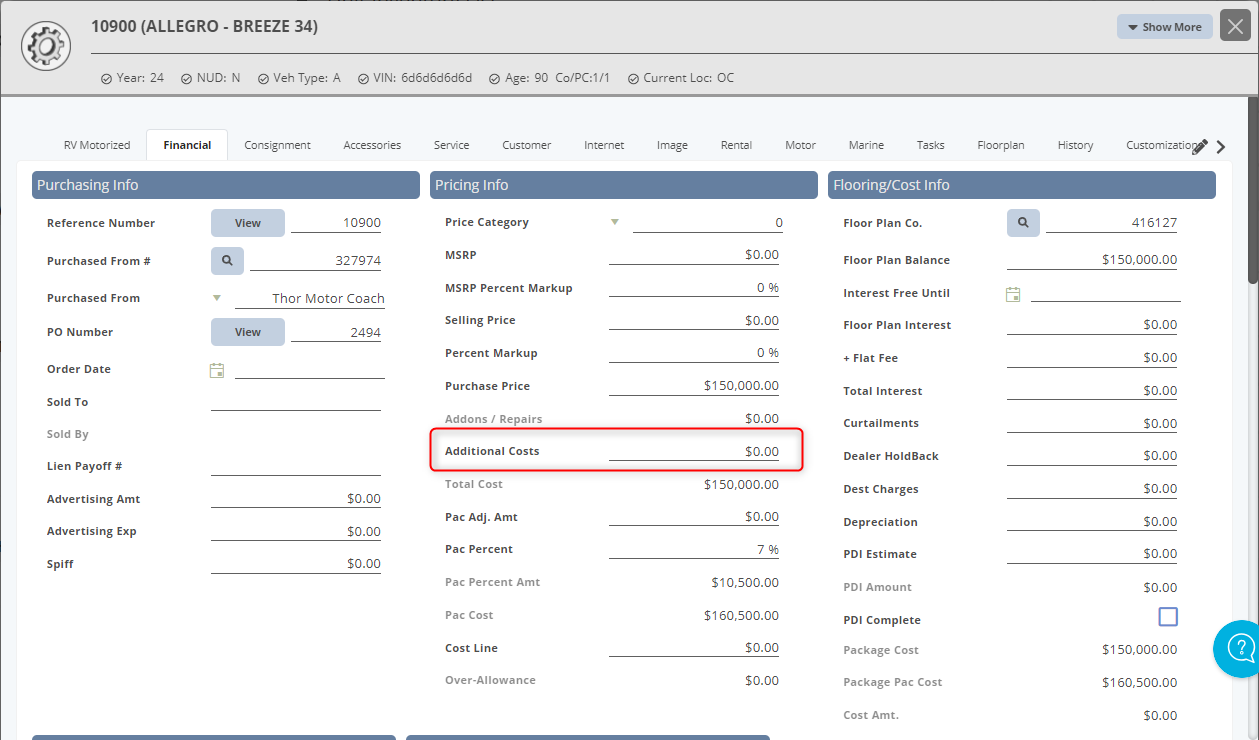Image resolution: width=1259 pixels, height=740 pixels.
Task: Open the History tab
Action: coord(1074,145)
